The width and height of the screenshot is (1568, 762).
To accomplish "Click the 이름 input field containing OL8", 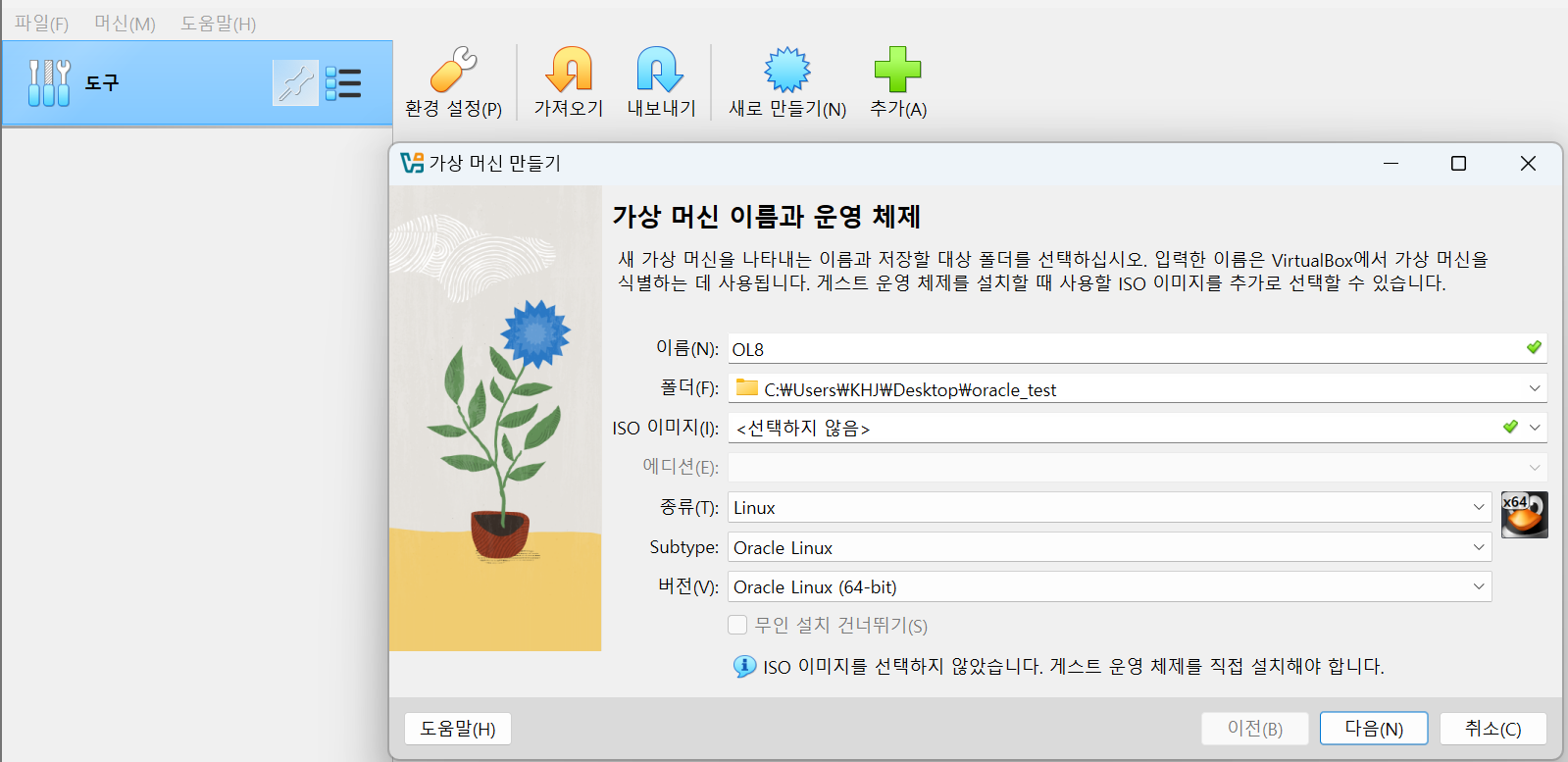I will 1138,349.
